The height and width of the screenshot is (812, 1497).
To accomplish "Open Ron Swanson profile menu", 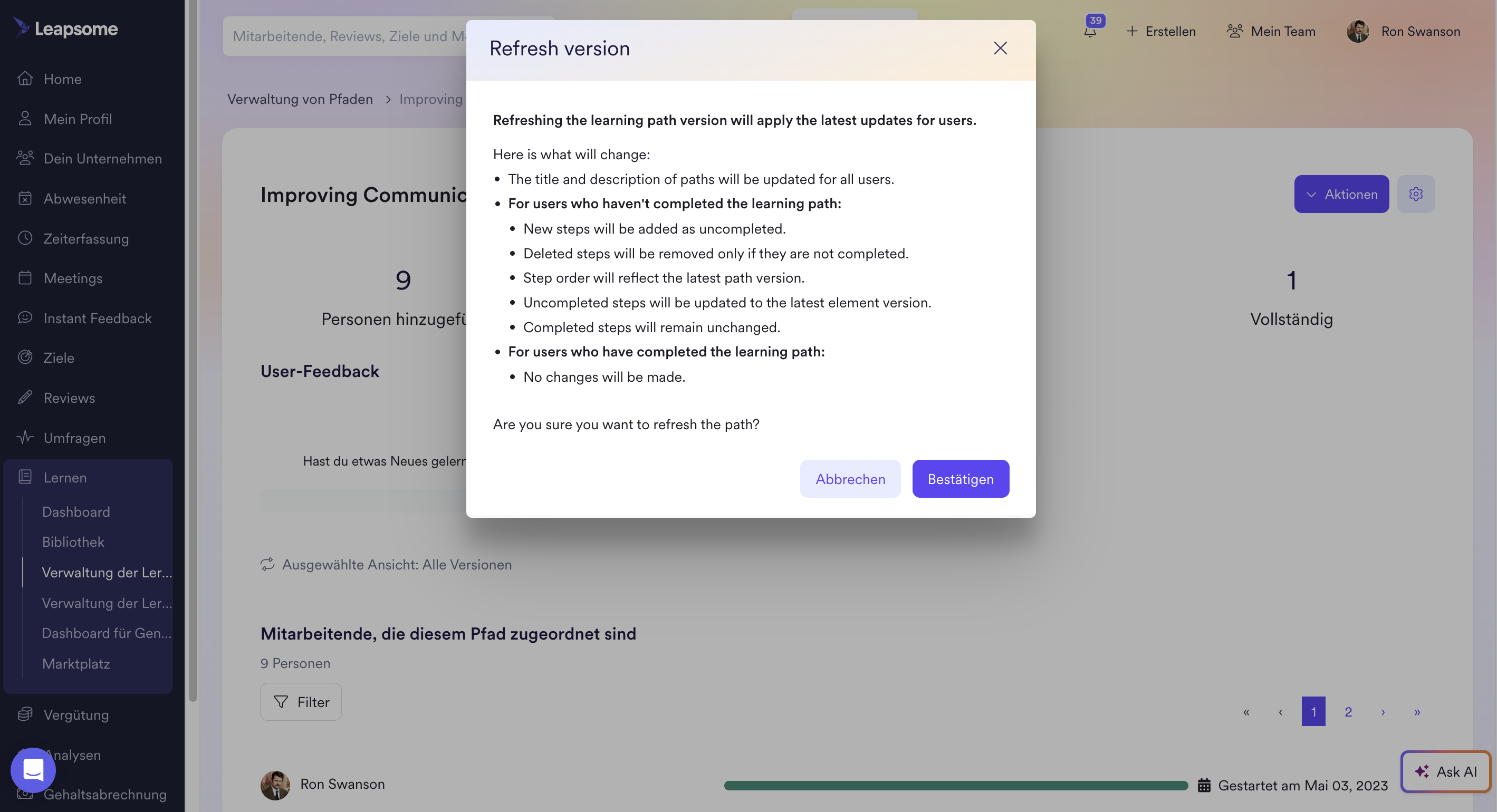I will coord(1404,31).
